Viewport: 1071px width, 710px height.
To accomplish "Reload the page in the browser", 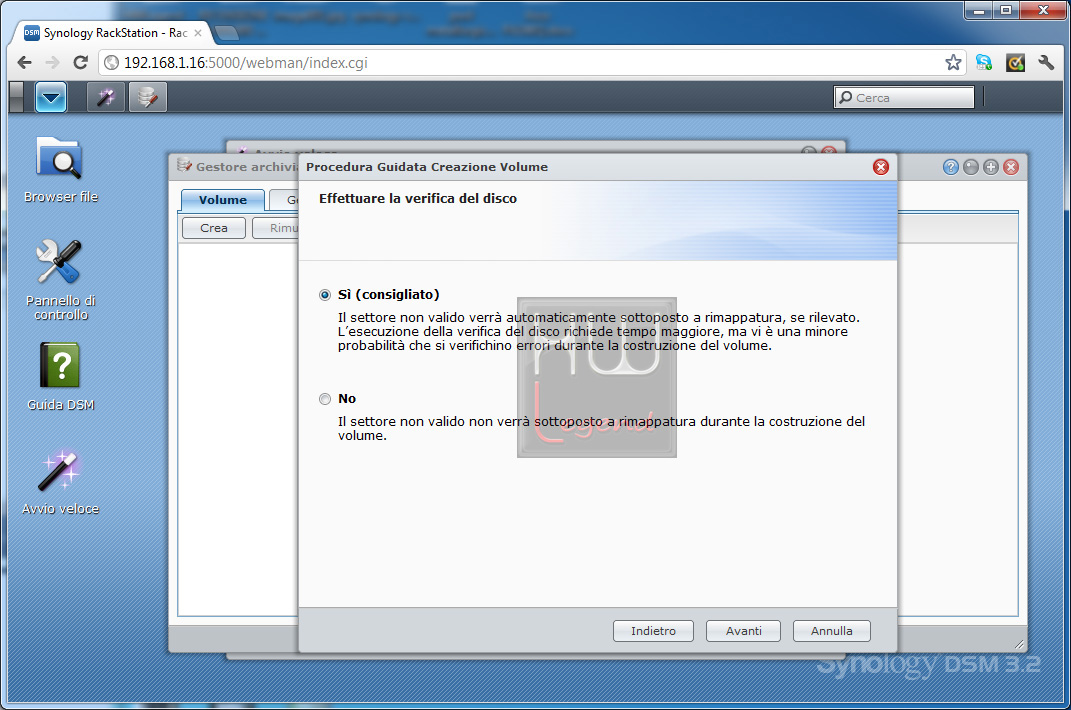I will [81, 63].
